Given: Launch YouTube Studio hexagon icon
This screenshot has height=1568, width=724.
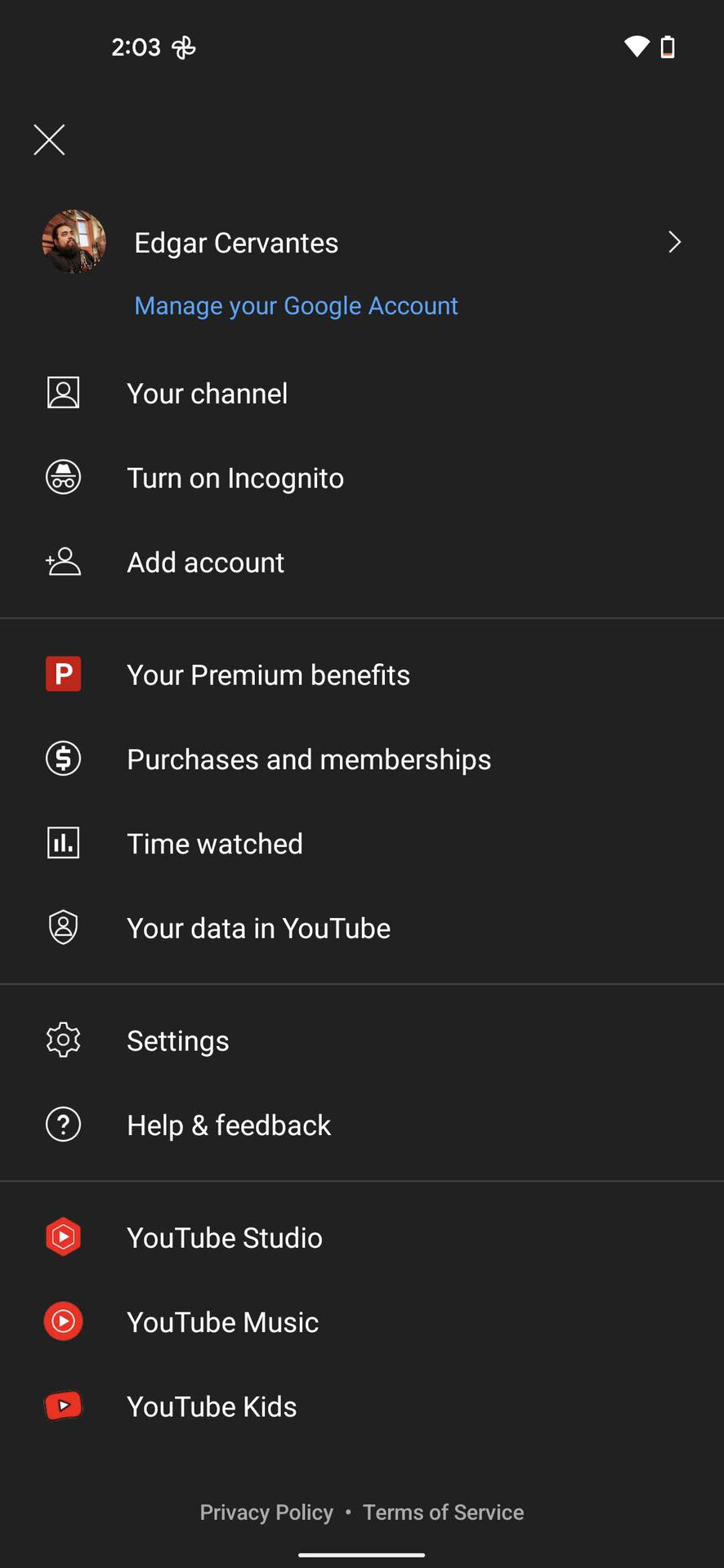Looking at the screenshot, I should [x=63, y=1237].
